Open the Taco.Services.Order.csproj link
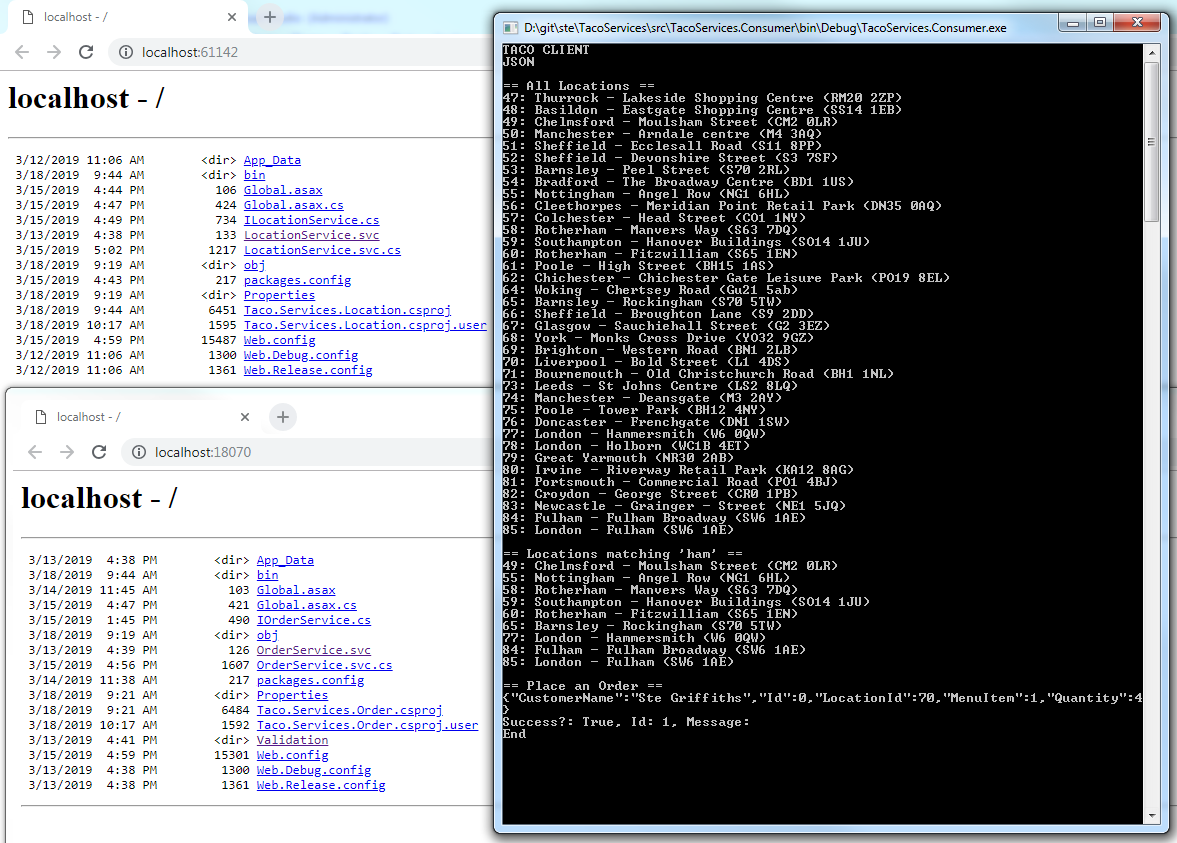Screen dimensions: 1177x843 [350, 709]
